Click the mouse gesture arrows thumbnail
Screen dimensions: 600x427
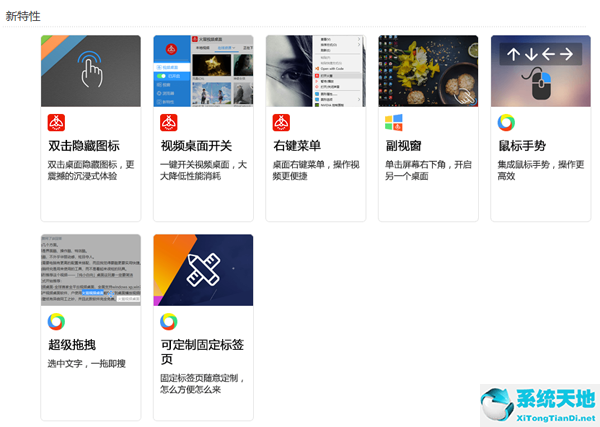[x=540, y=71]
